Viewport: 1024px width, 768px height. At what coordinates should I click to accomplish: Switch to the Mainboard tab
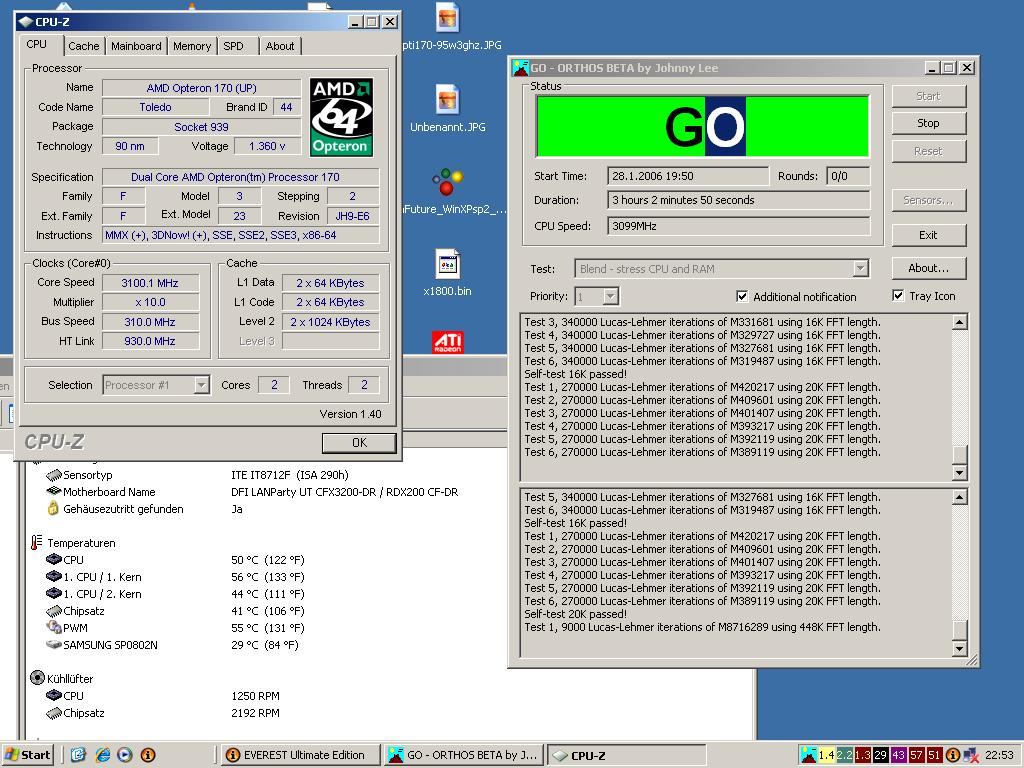pyautogui.click(x=136, y=46)
